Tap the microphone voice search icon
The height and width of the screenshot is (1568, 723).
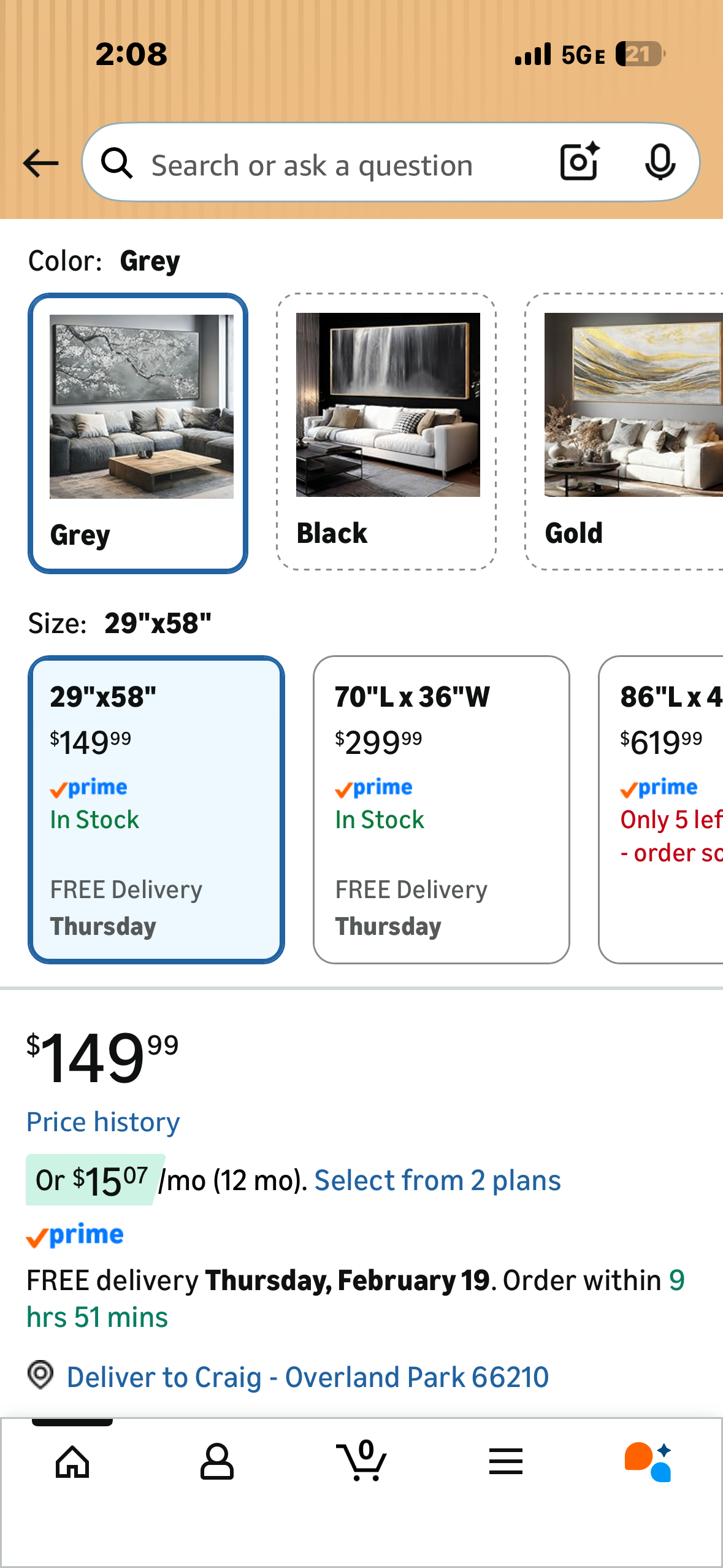660,162
